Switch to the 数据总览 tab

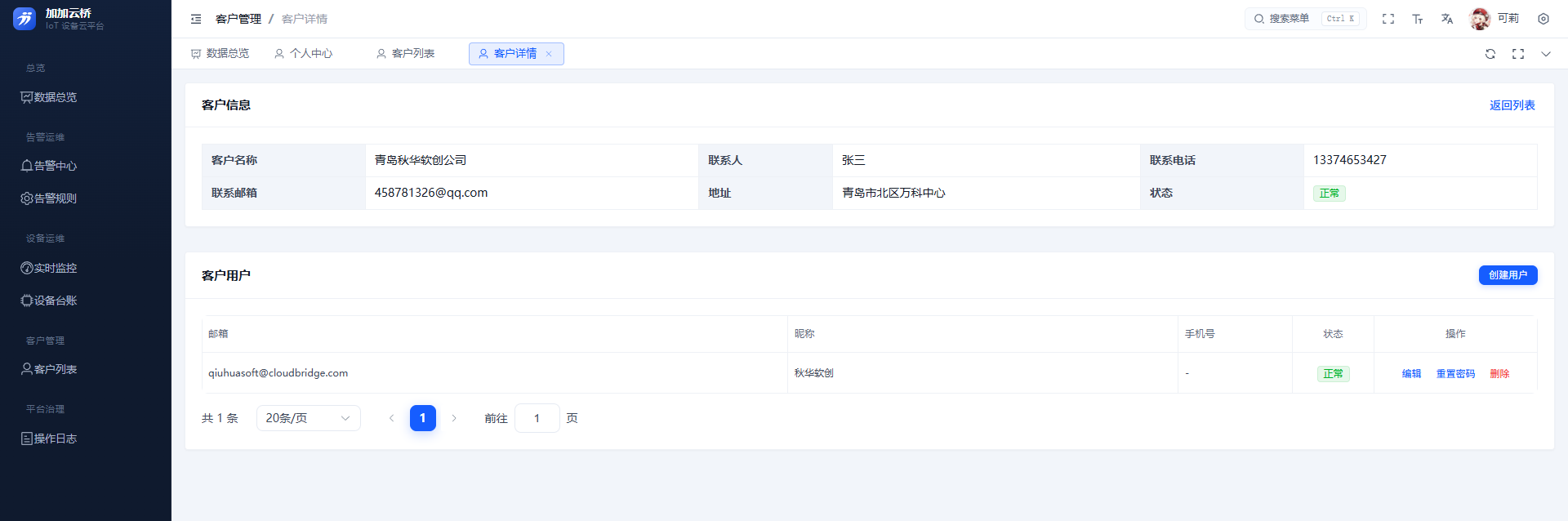click(220, 54)
